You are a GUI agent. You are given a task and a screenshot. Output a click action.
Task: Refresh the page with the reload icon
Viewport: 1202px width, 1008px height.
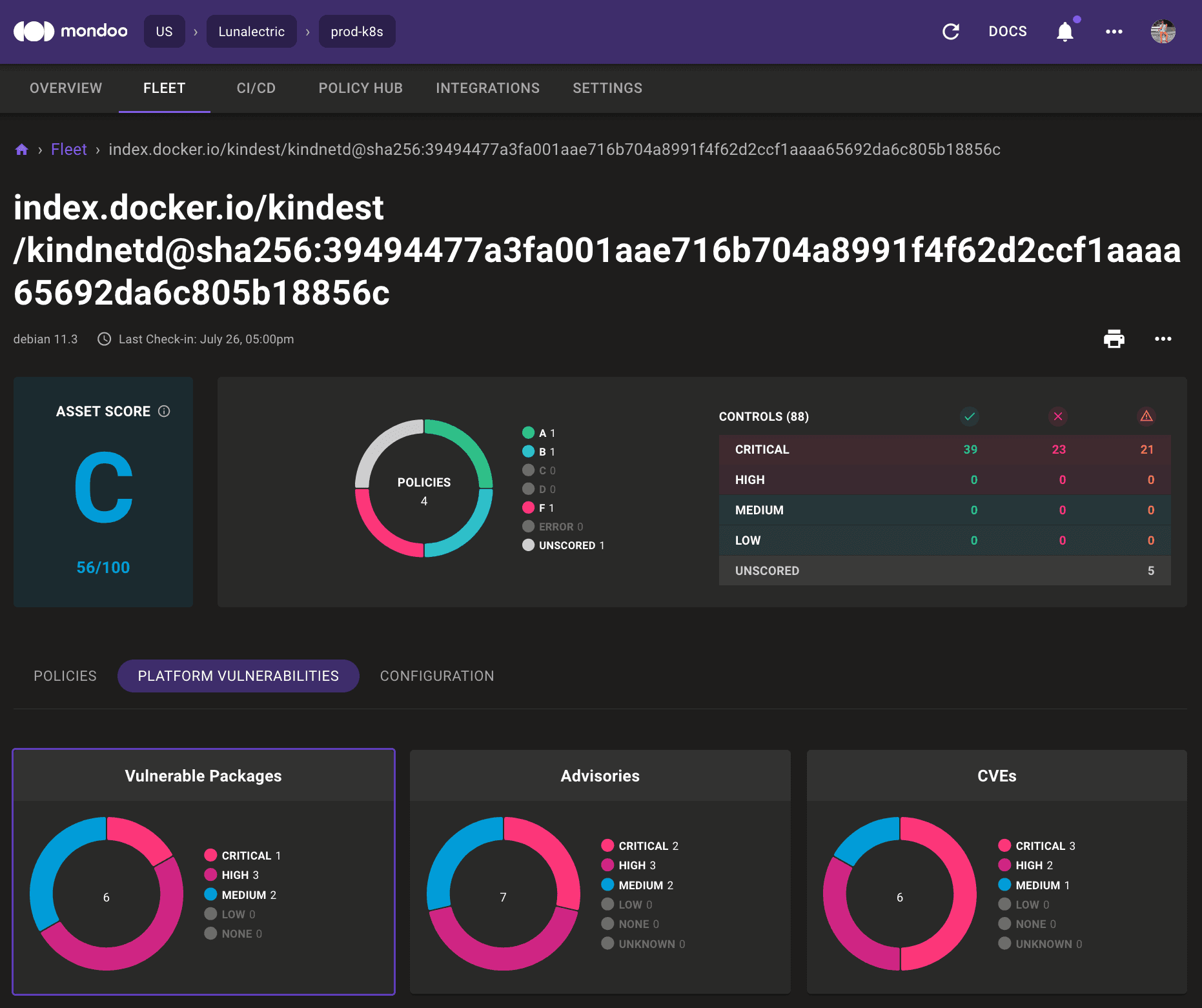point(952,31)
